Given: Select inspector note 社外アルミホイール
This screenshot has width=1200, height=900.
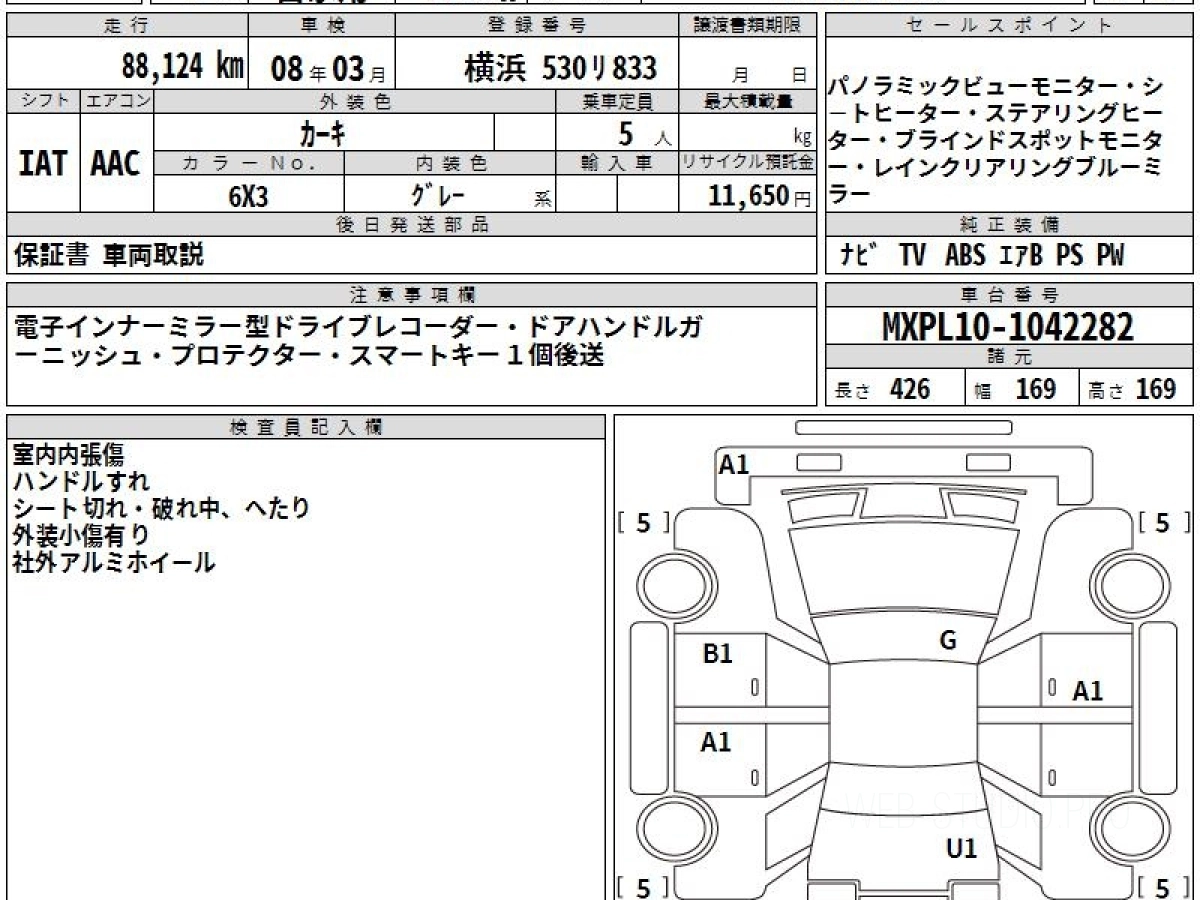Looking at the screenshot, I should pos(114,562).
